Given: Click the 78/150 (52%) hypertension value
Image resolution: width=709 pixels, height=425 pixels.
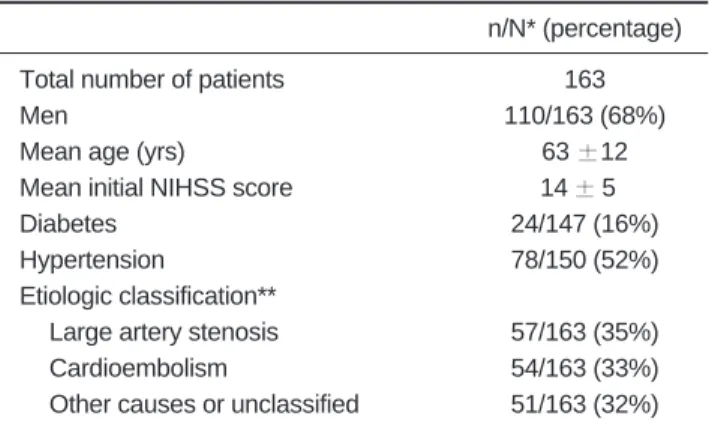Looking at the screenshot, I should tap(585, 260).
